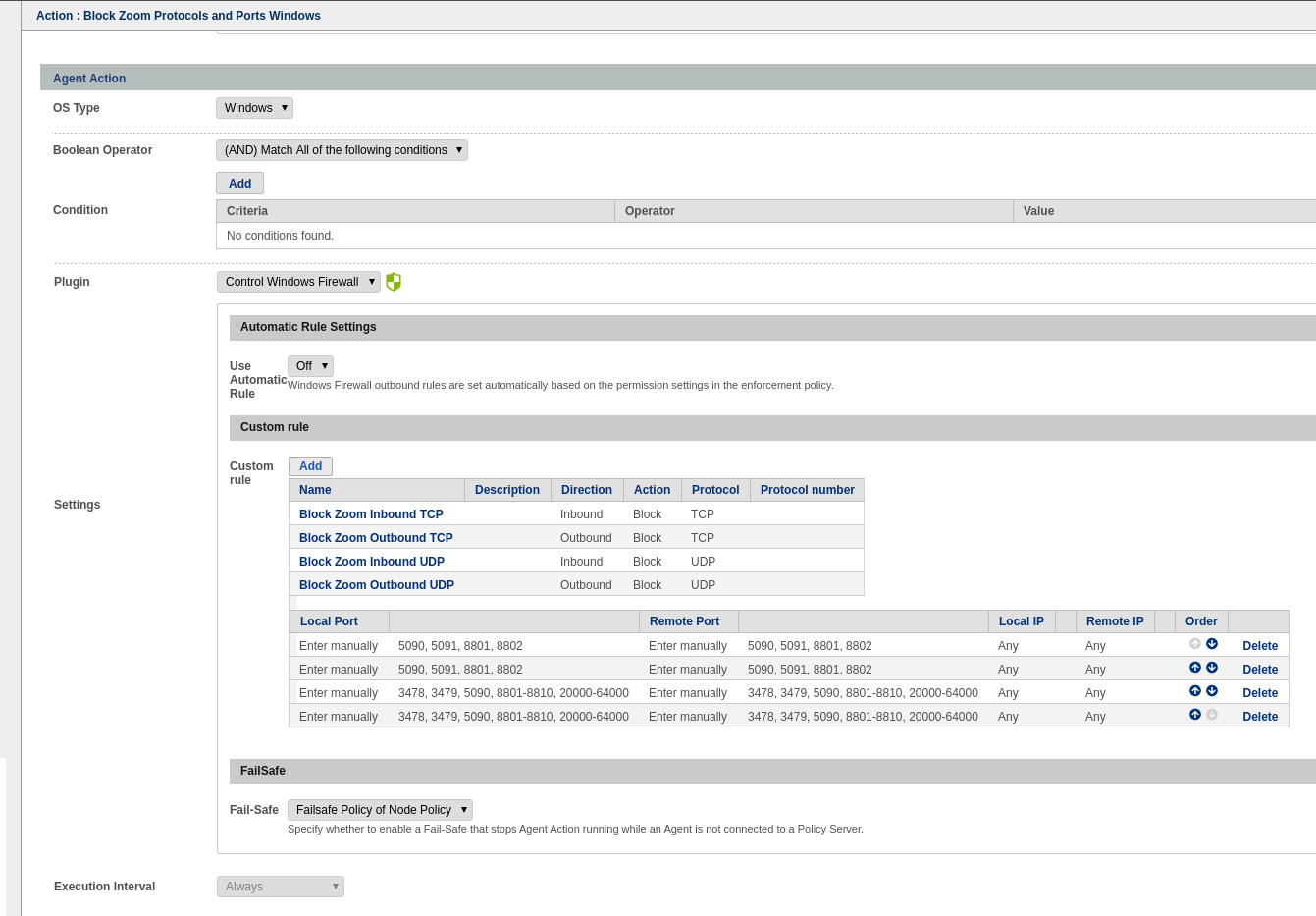Move fourth port rule row up
The height and width of the screenshot is (916, 1316).
1195,715
